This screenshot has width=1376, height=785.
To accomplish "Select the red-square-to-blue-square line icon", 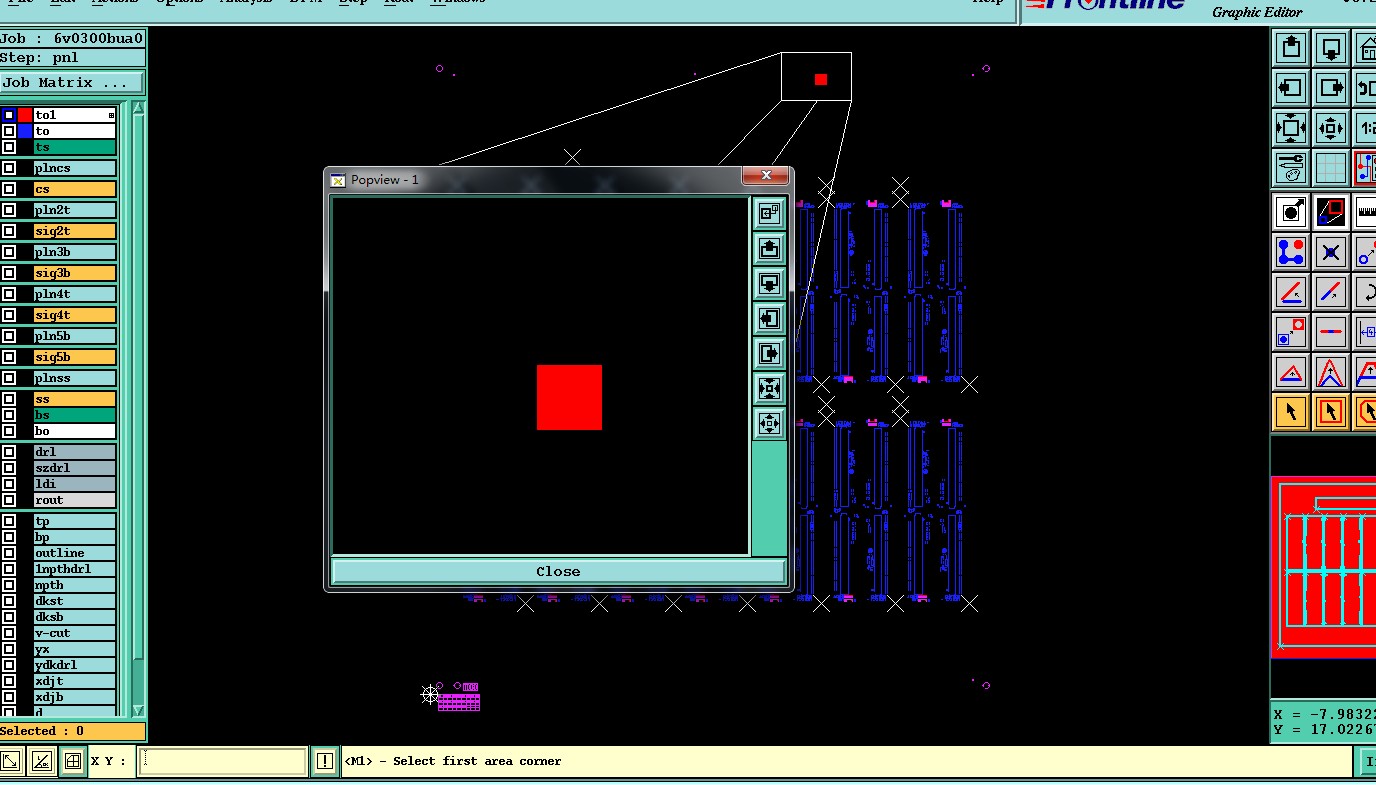I will (1330, 212).
